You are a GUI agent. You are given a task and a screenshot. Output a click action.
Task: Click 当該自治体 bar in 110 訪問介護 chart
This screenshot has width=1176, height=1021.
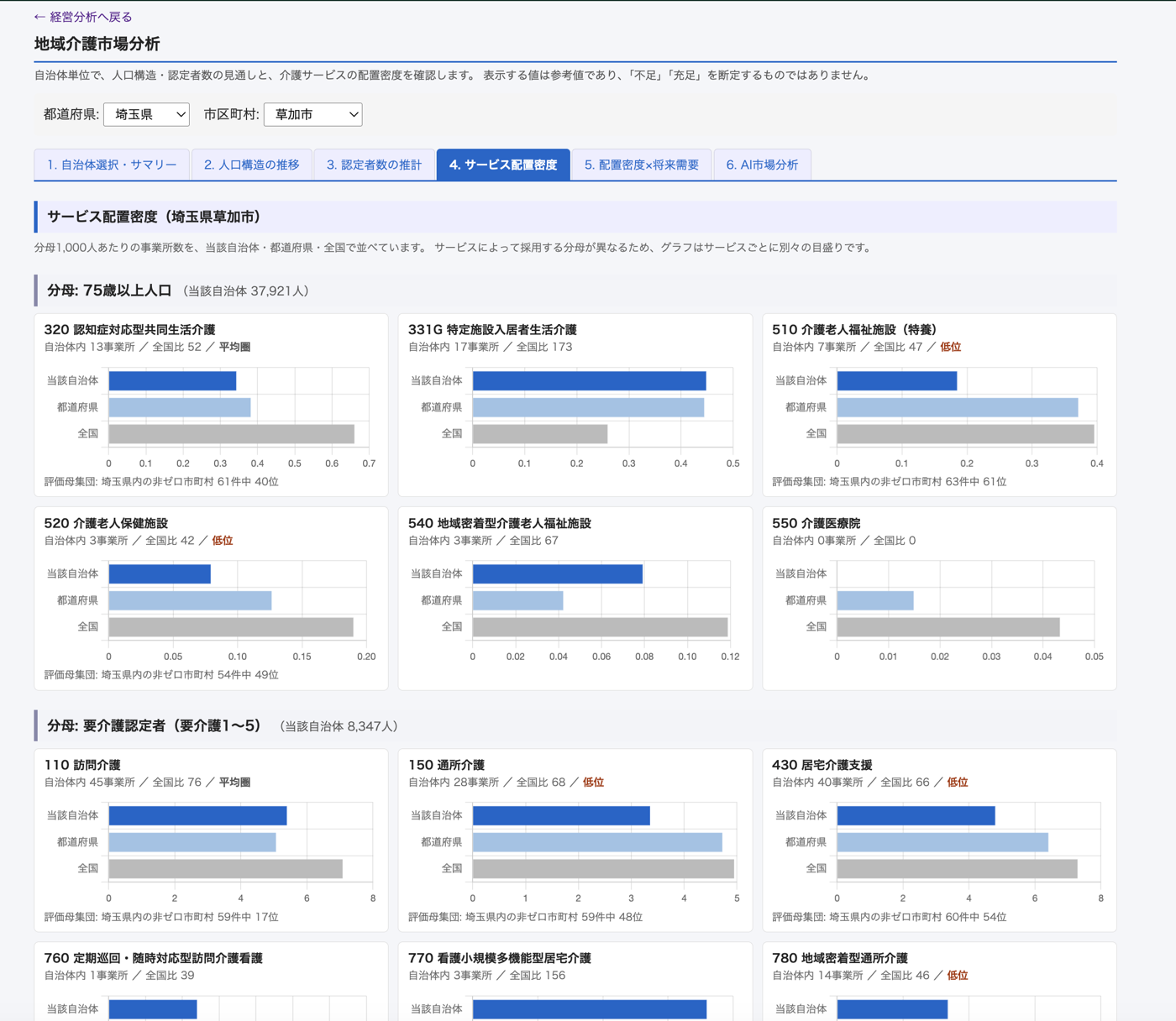pos(197,816)
